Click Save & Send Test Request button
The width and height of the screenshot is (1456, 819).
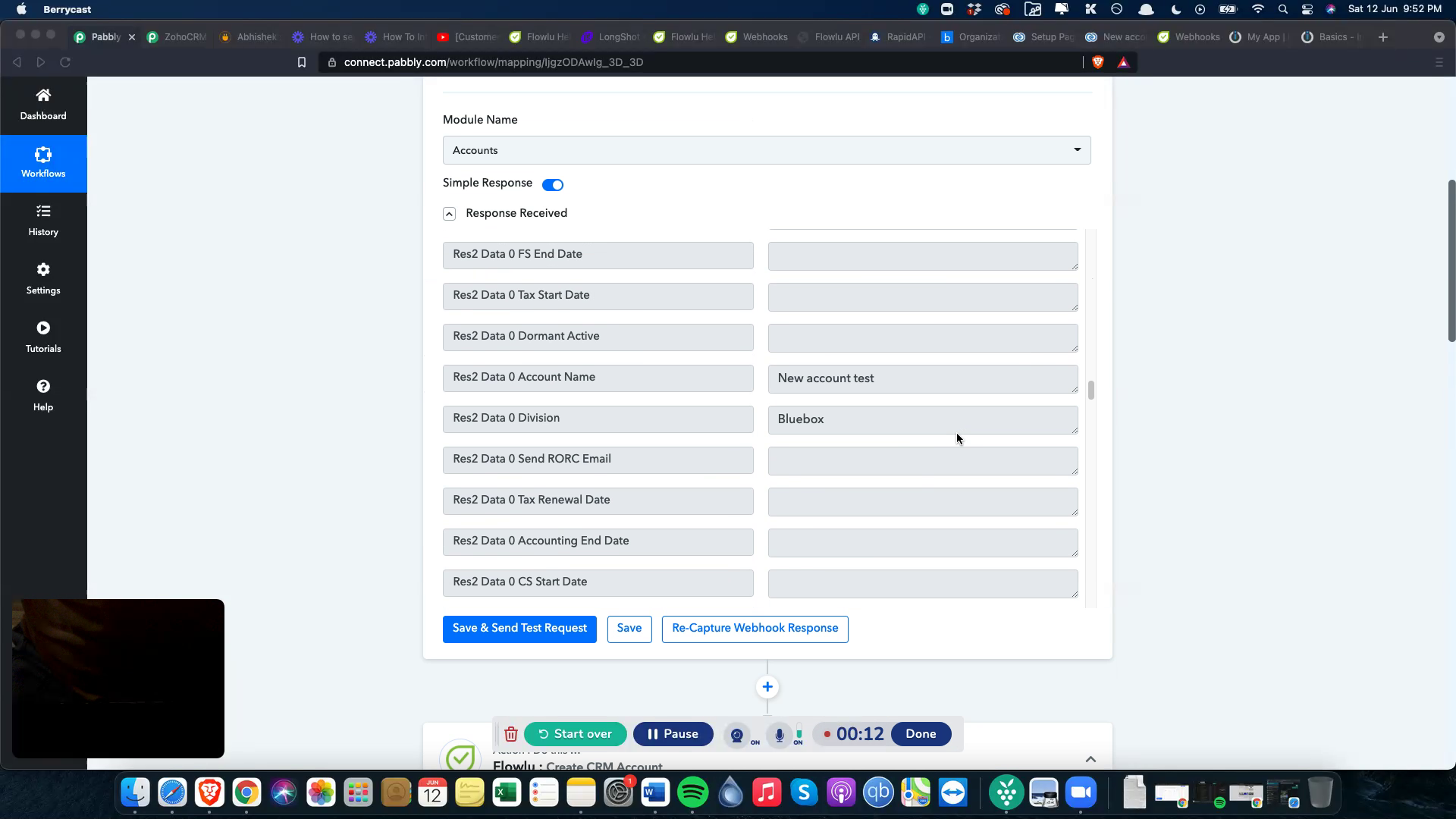[x=519, y=628]
